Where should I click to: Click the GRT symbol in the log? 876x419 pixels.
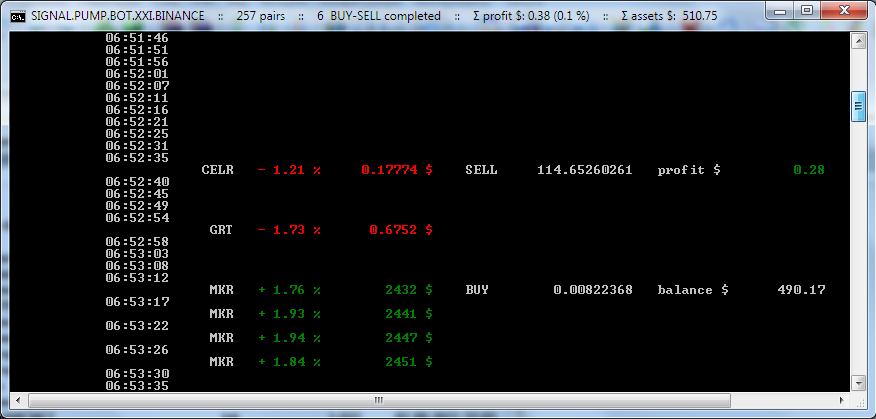(x=221, y=230)
